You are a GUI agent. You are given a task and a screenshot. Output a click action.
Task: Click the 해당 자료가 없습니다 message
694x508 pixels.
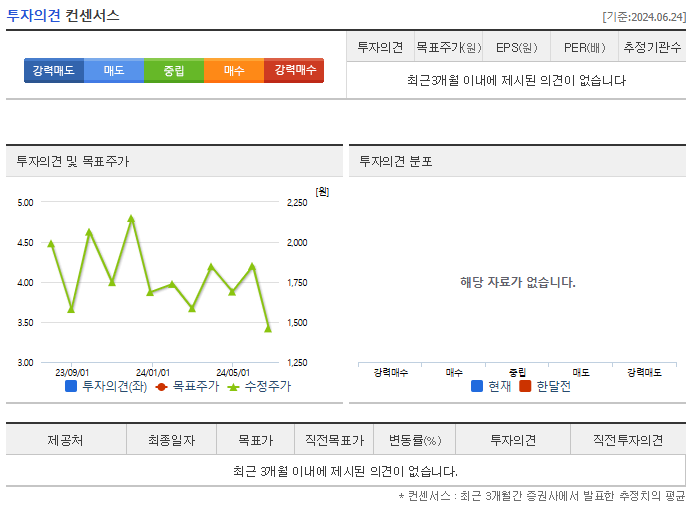point(518,282)
